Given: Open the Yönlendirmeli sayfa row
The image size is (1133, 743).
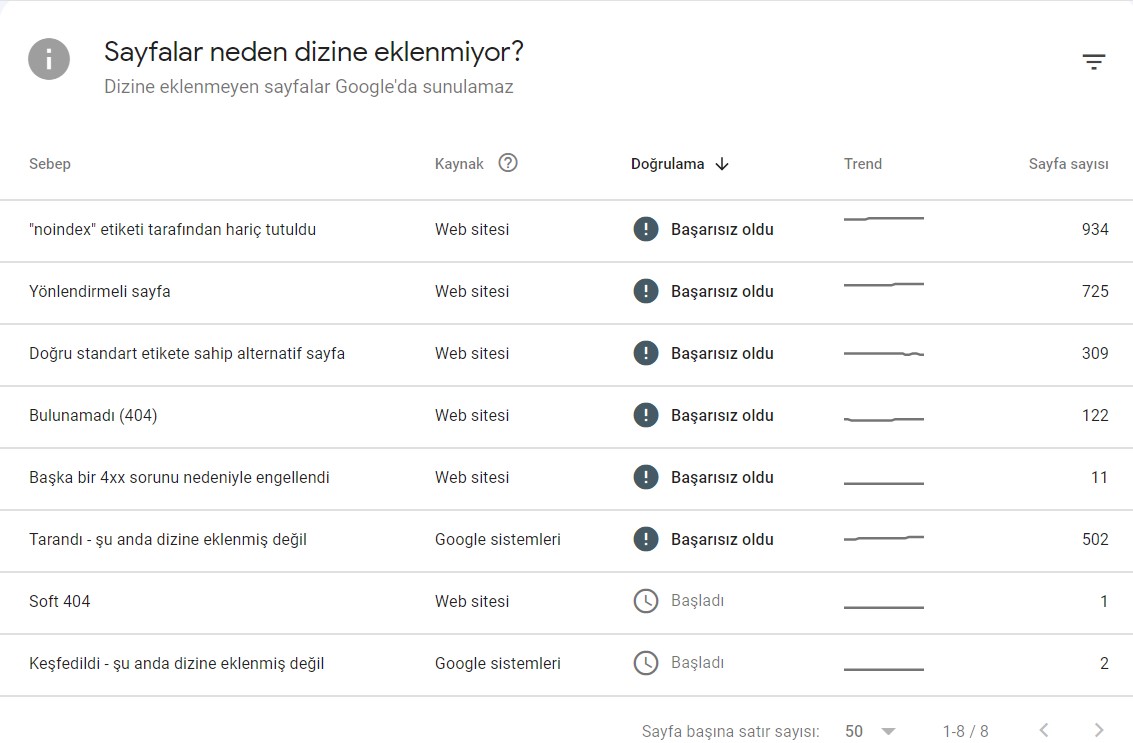Looking at the screenshot, I should pyautogui.click(x=566, y=292).
